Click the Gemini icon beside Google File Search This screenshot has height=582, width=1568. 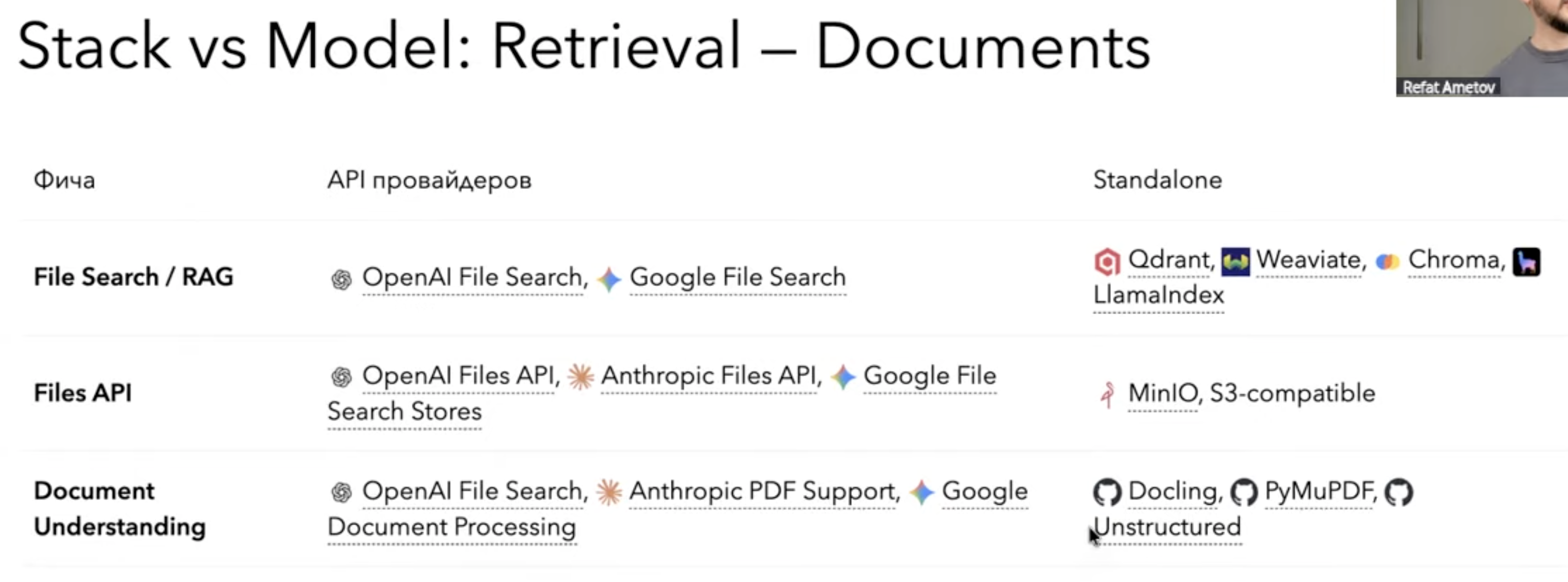pos(609,279)
